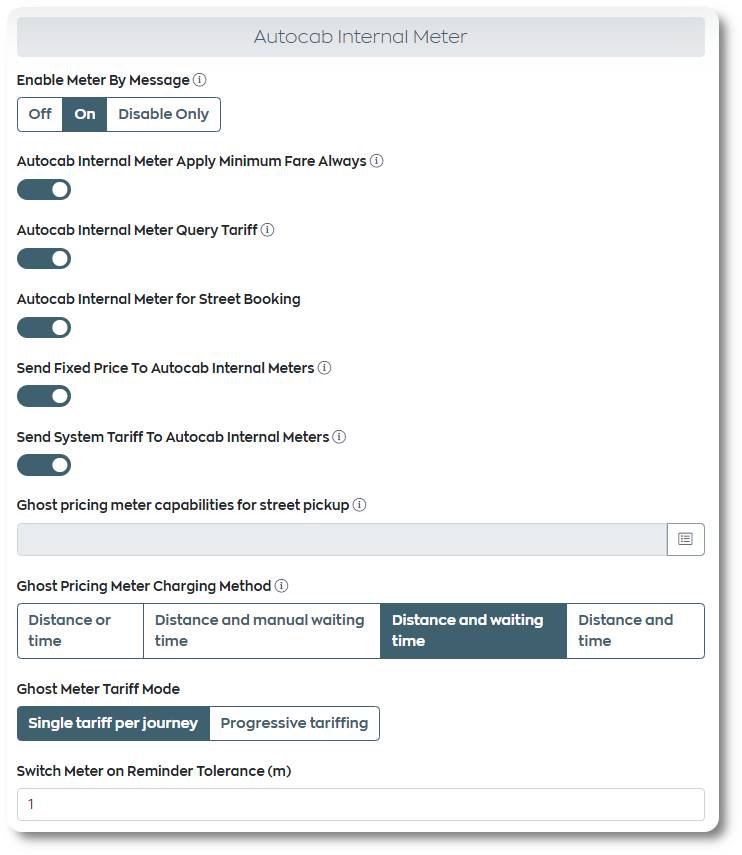
Task: Click info icon for Ghost pricing meter capabilities
Action: 359,505
